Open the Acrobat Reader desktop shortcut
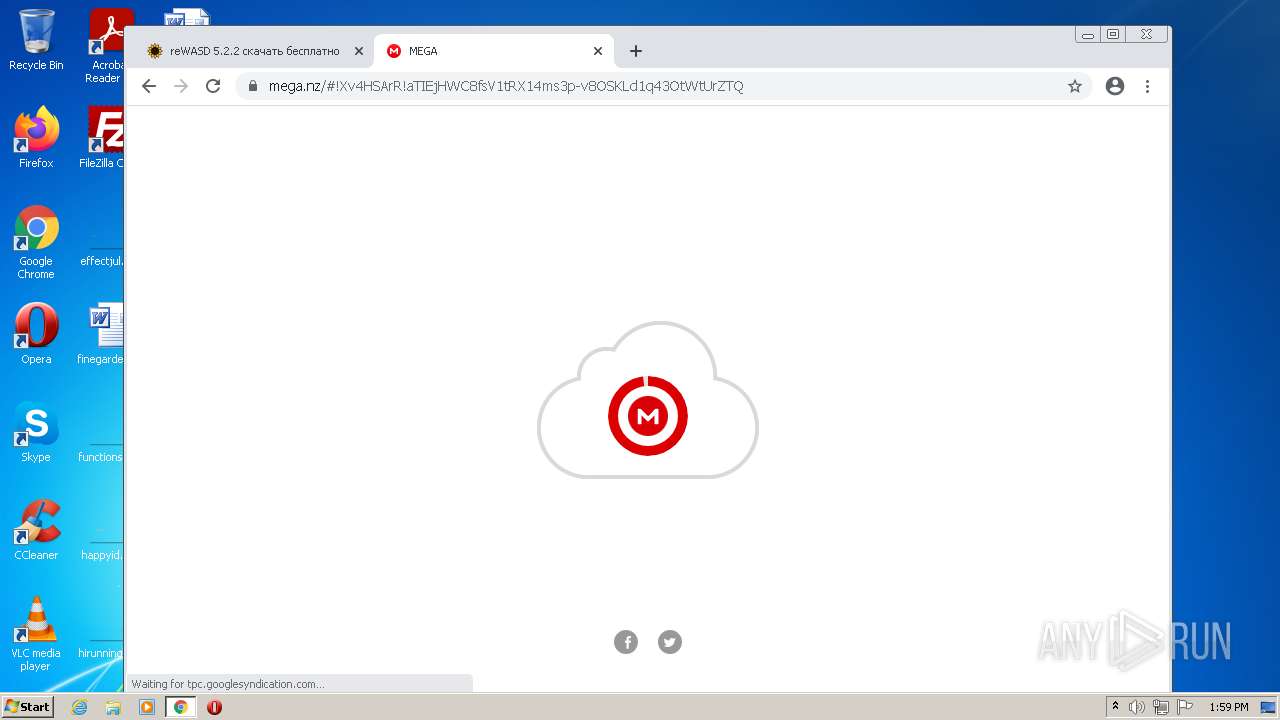Image resolution: width=1280 pixels, height=720 pixels. tap(106, 45)
